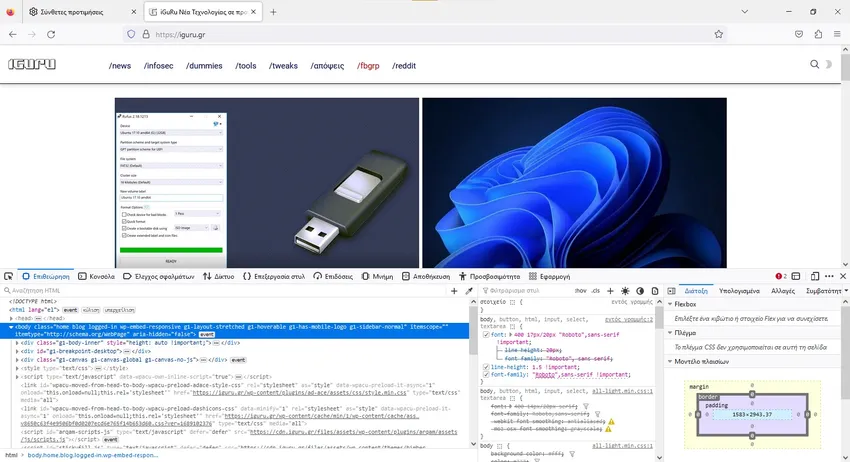This screenshot has height=462, width=850.
Task: Open /fbgrp navigation link
Action: (368, 66)
